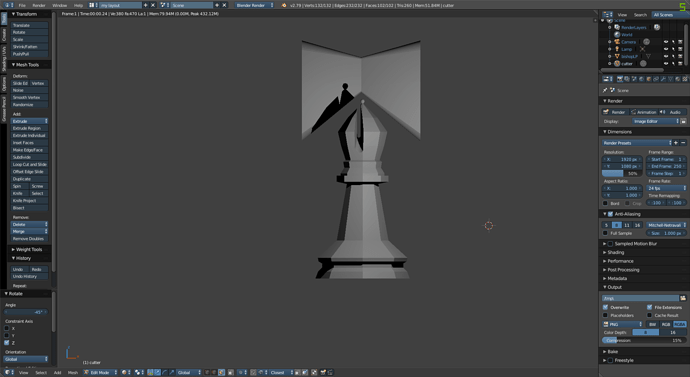Viewport: 690px width, 377px height.
Task: Click the add screen layout plus icon
Action: click(146, 5)
